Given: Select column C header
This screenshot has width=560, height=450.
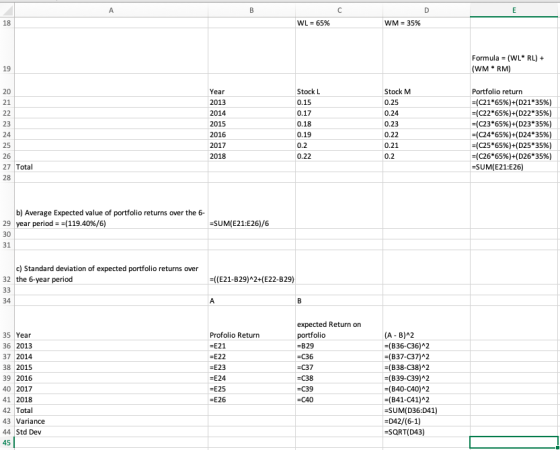Looking at the screenshot, I should (x=339, y=11).
